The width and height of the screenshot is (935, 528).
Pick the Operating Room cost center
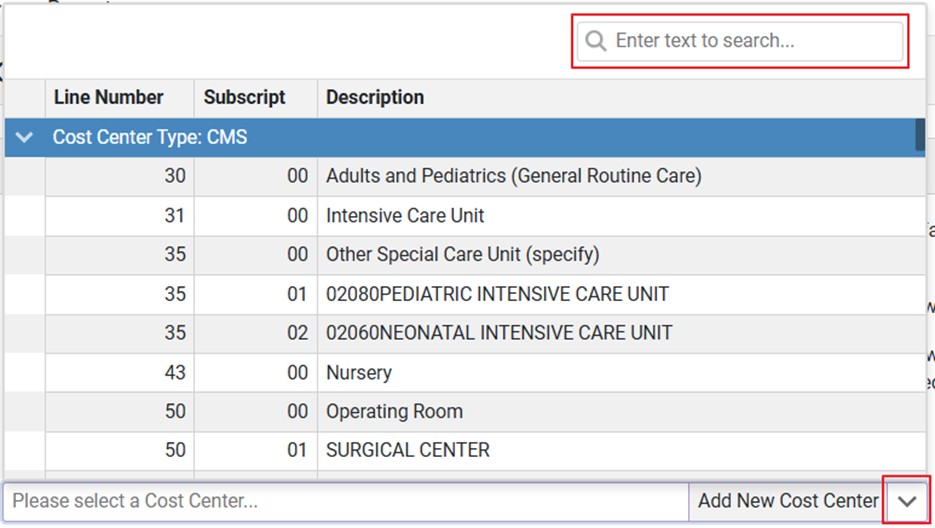click(x=394, y=411)
